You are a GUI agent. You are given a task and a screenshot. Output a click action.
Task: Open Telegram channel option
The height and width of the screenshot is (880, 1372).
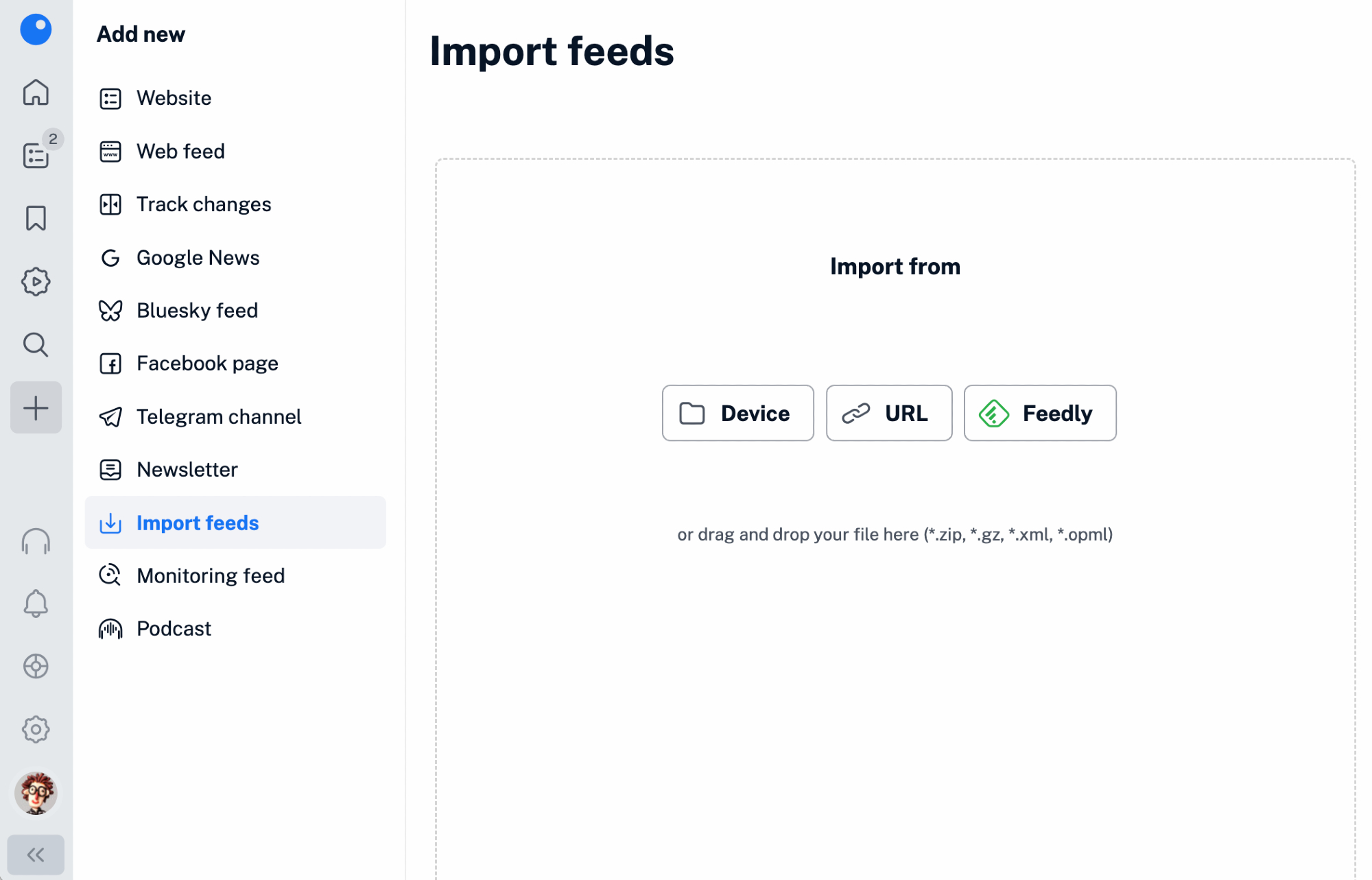coord(219,416)
